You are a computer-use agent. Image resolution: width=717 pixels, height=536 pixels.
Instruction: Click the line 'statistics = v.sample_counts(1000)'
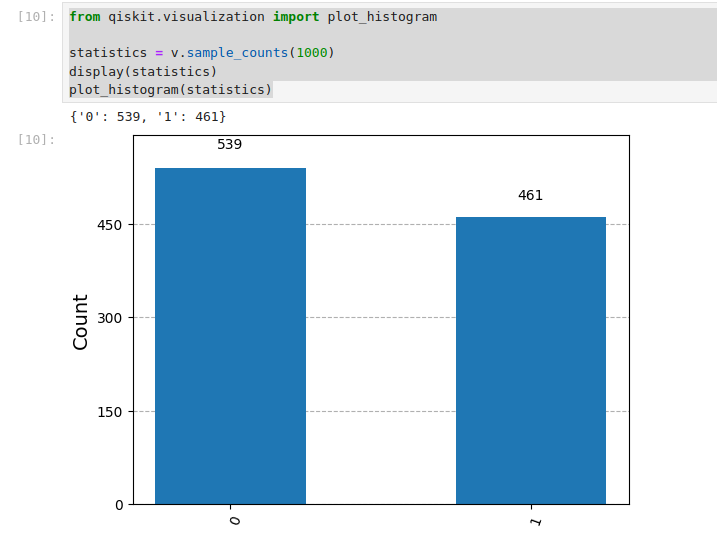click(202, 53)
